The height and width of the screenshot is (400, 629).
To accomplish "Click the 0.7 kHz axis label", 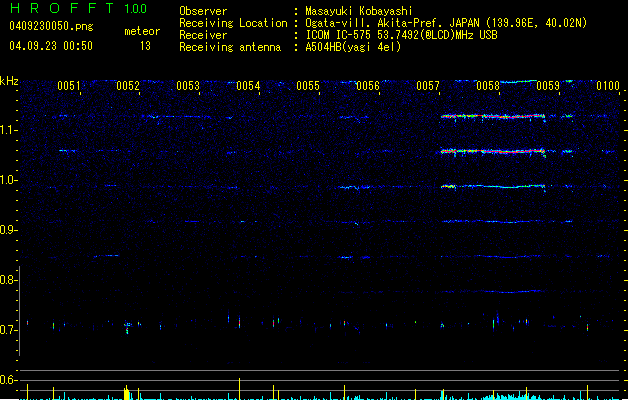I will [8, 330].
